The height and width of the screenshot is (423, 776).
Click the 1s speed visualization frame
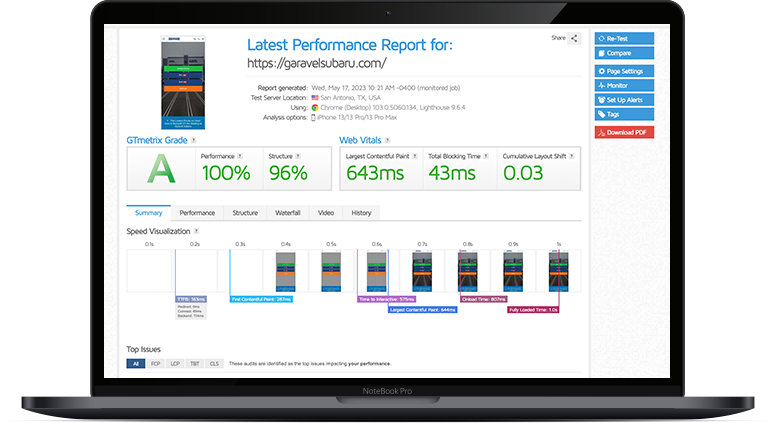[559, 271]
